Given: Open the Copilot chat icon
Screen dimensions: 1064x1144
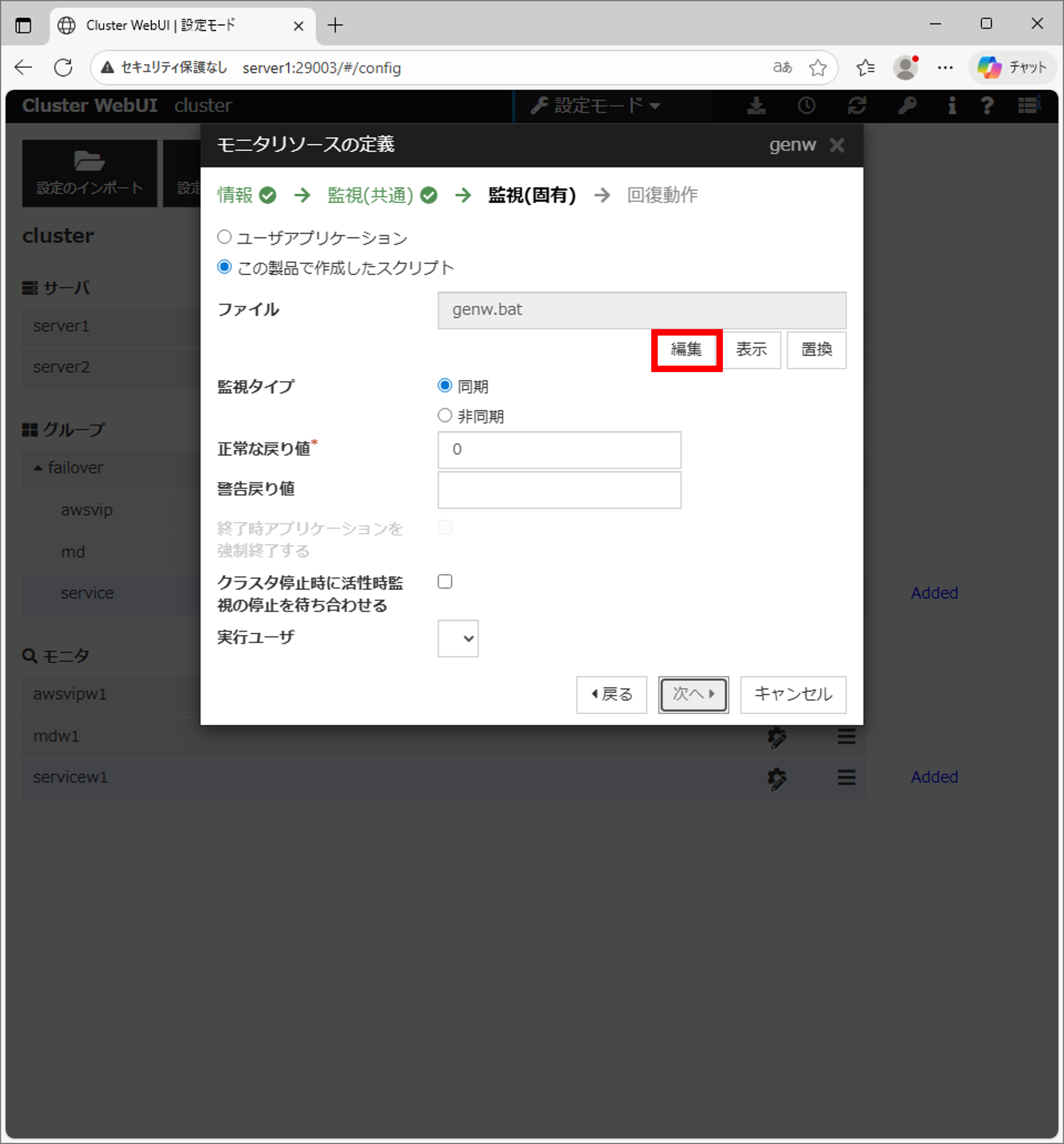Looking at the screenshot, I should click(1012, 67).
